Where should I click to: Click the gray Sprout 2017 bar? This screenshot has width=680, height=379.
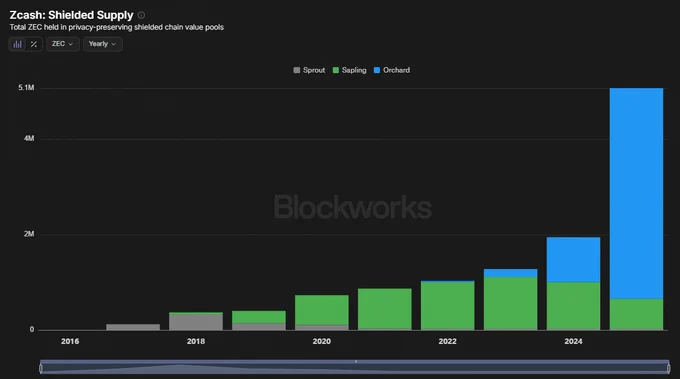(133, 327)
